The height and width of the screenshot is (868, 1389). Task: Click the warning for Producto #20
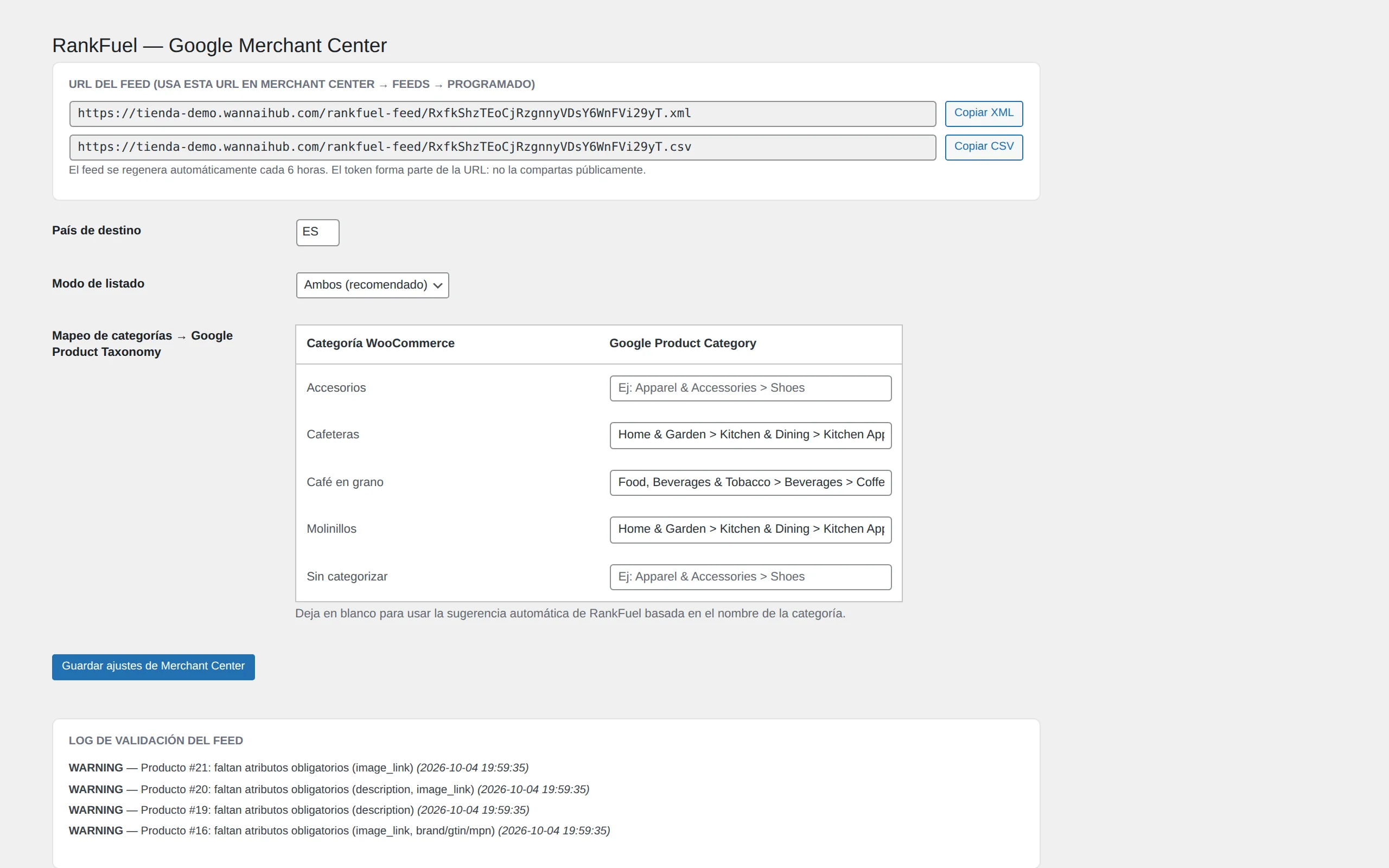(329, 789)
